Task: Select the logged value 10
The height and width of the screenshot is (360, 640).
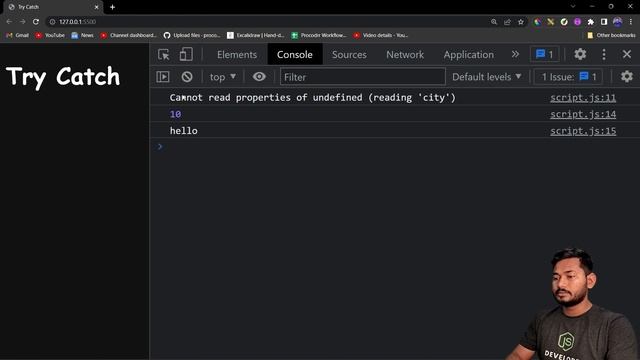Action: [x=176, y=114]
